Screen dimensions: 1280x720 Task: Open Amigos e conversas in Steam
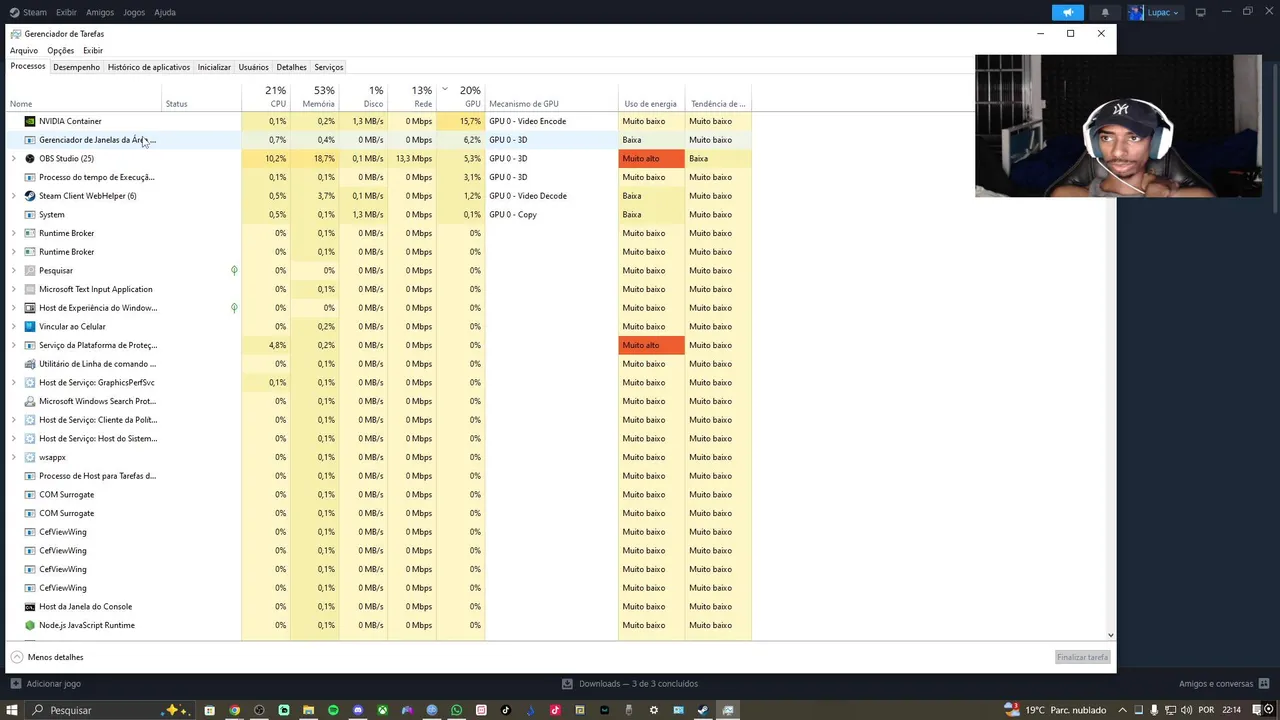point(1225,684)
